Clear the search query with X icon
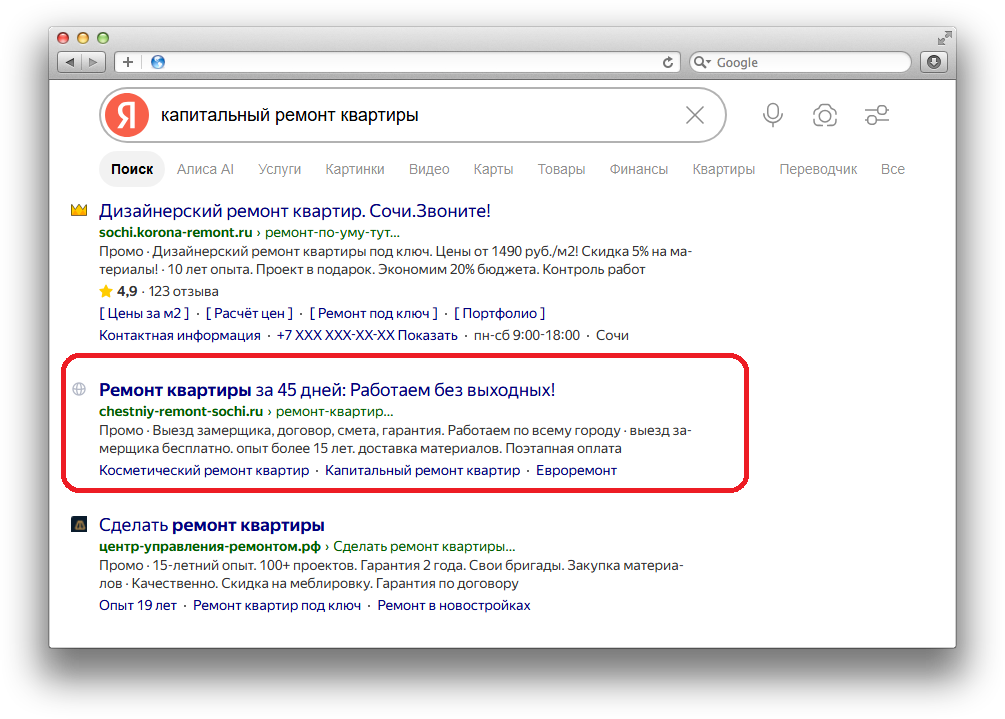 [x=695, y=115]
